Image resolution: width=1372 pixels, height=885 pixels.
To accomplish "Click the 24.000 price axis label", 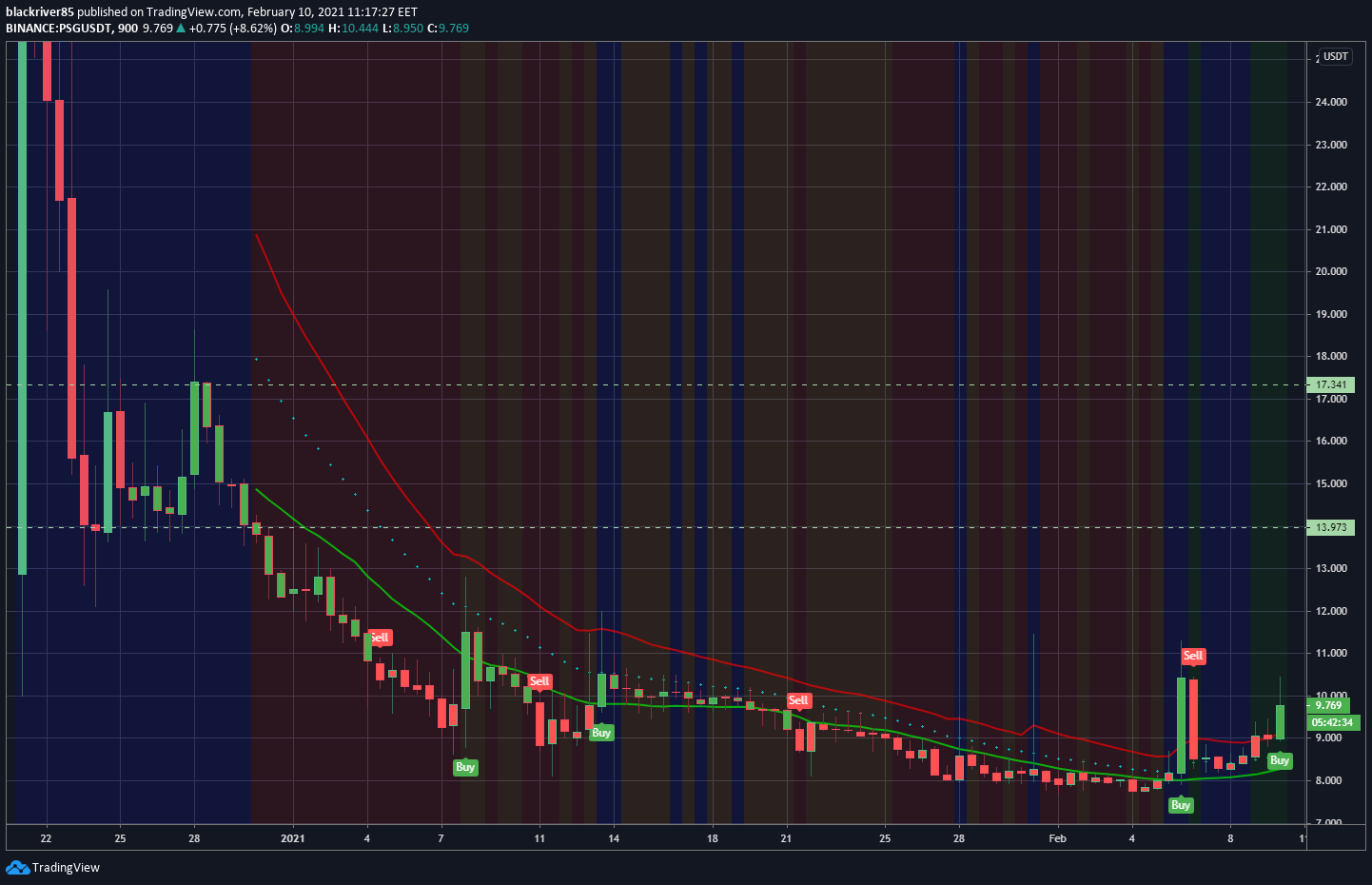I will point(1331,102).
